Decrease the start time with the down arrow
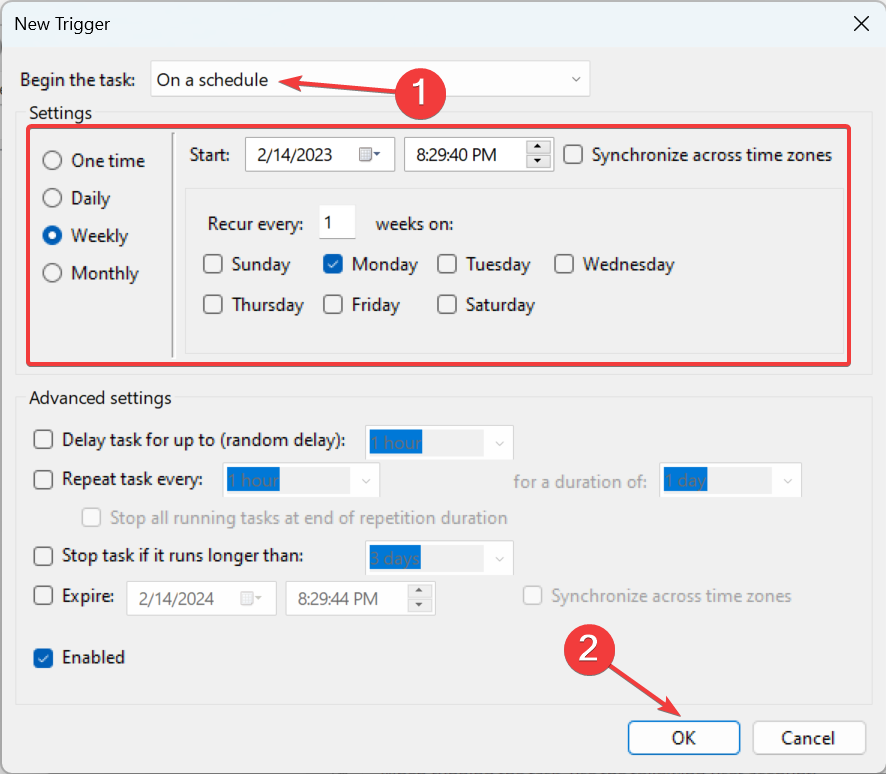This screenshot has height=774, width=886. 538,161
